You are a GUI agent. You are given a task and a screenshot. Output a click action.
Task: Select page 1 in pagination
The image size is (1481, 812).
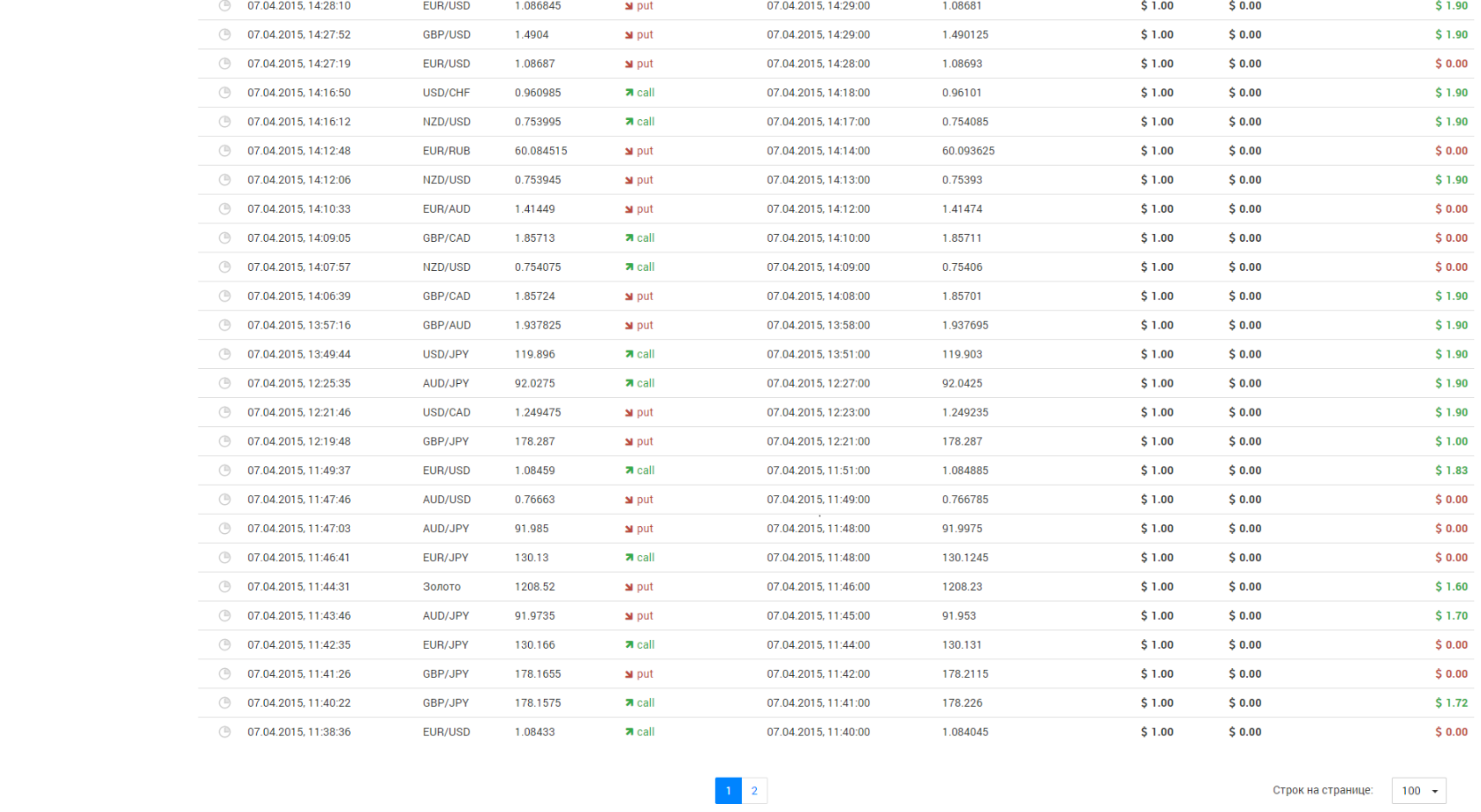728,791
